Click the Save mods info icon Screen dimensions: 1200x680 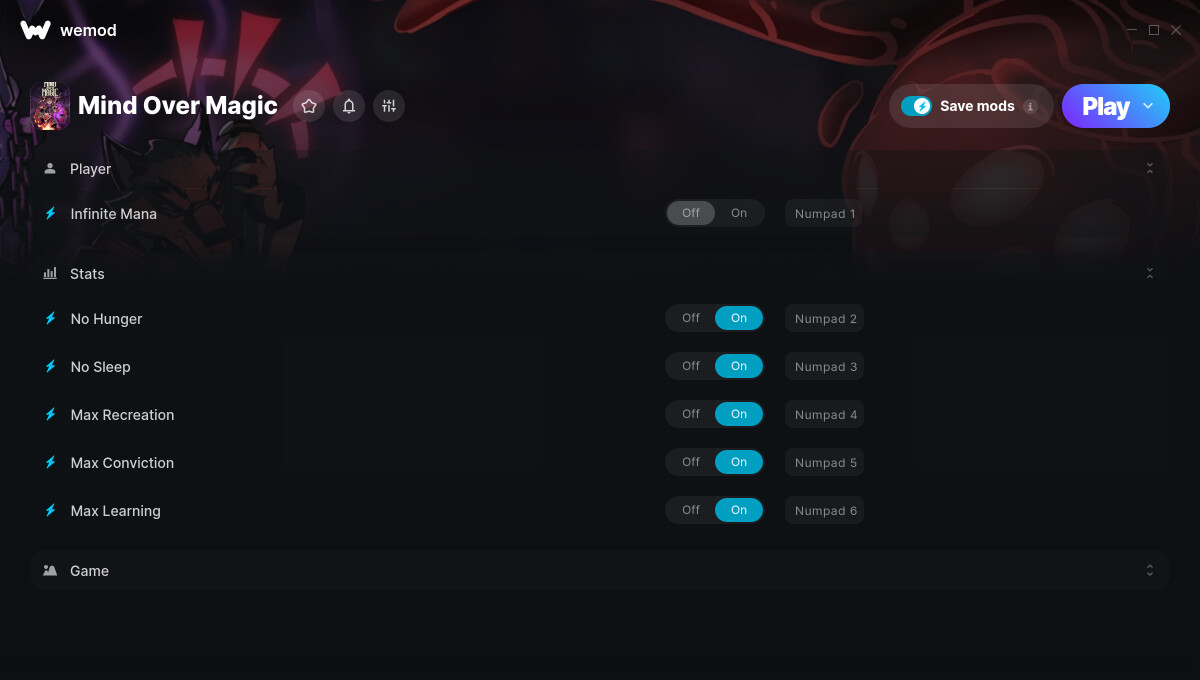click(x=1030, y=106)
